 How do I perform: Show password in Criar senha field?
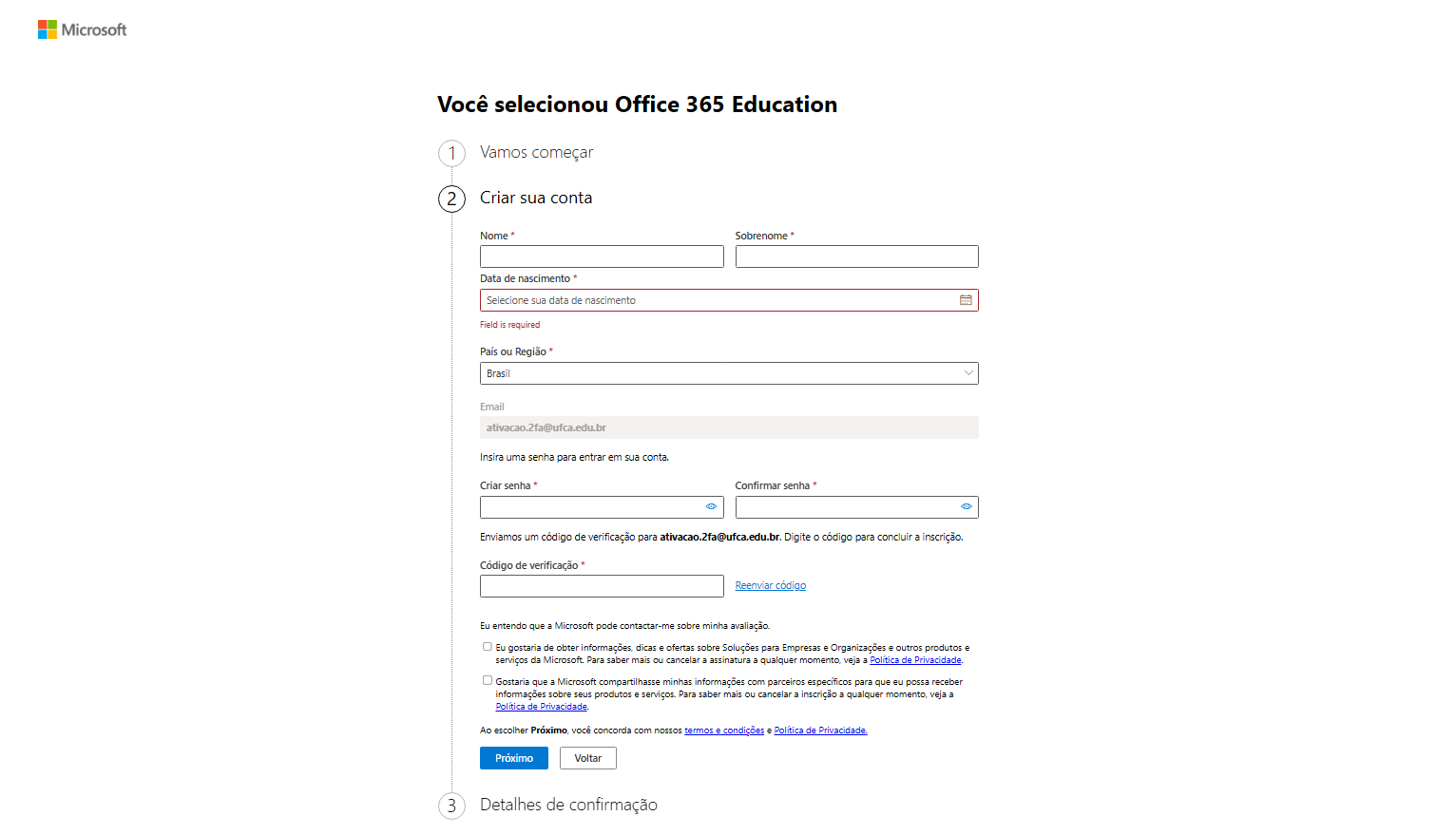[x=711, y=507]
